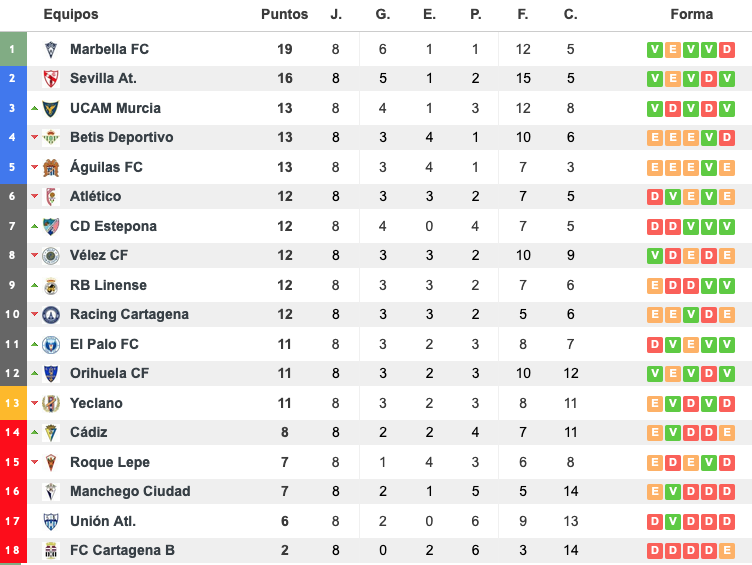Click the position 13 orange rank marker

pos(13,403)
